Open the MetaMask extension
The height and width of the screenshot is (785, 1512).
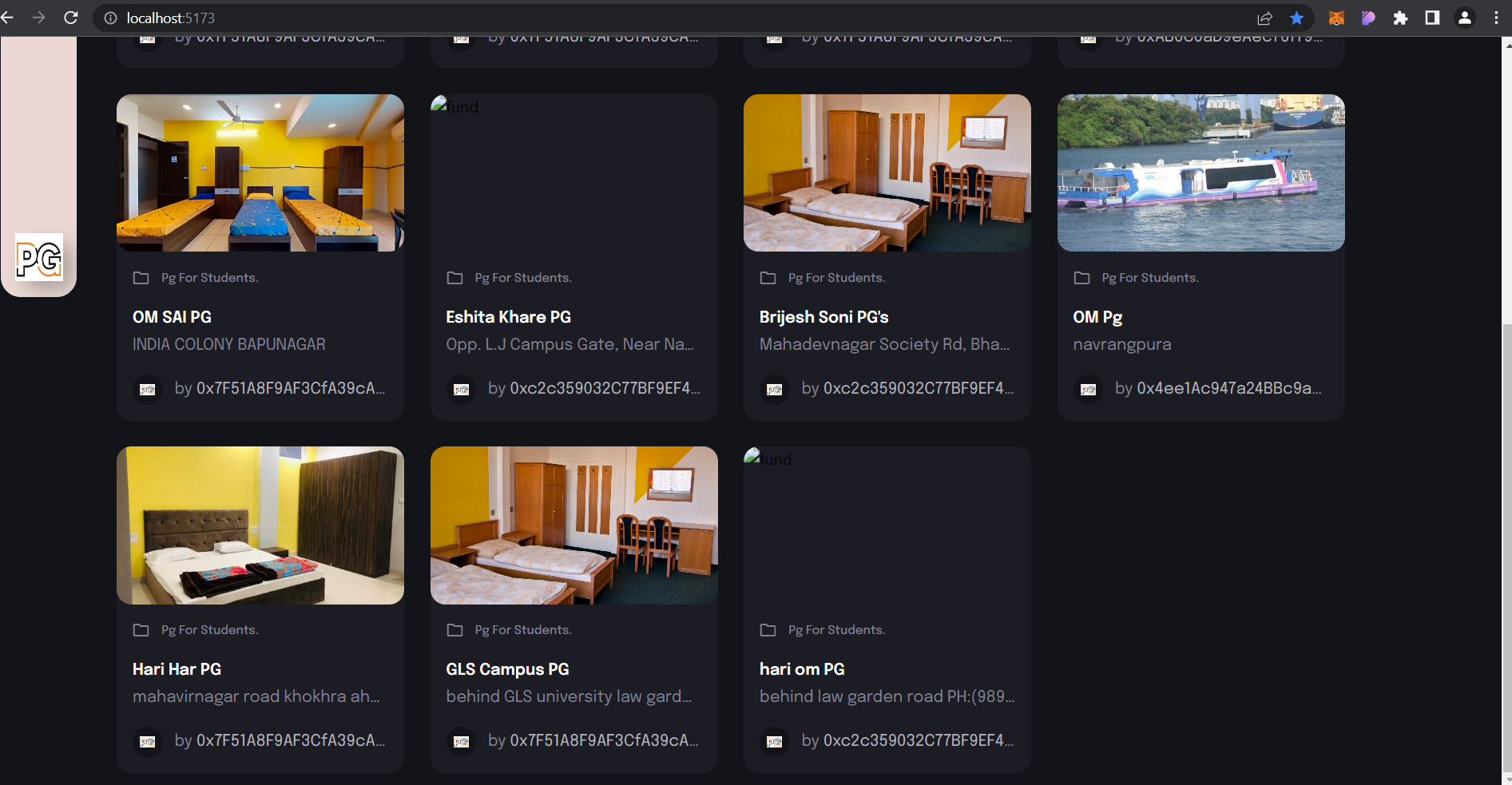click(1336, 18)
